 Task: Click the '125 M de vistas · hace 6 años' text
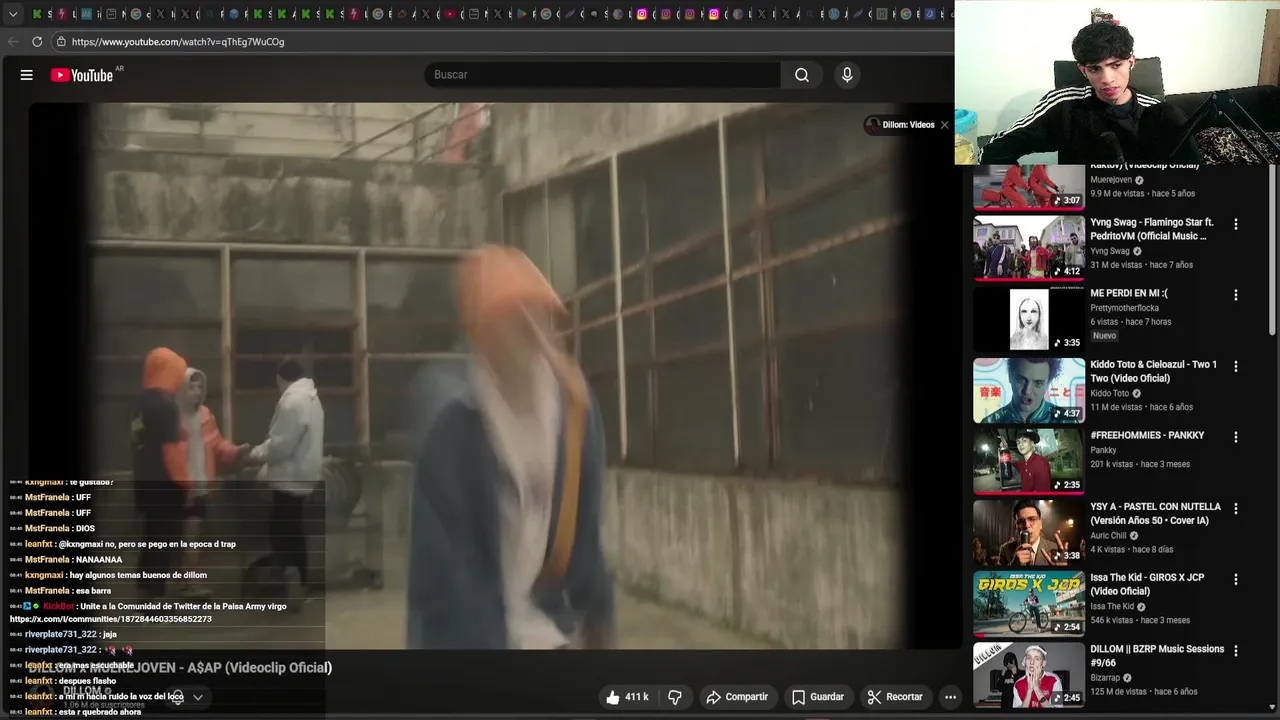click(x=1143, y=692)
